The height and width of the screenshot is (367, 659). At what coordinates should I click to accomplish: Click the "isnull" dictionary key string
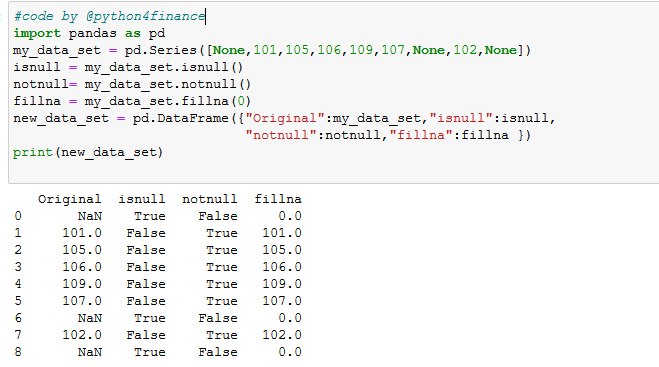tap(461, 118)
